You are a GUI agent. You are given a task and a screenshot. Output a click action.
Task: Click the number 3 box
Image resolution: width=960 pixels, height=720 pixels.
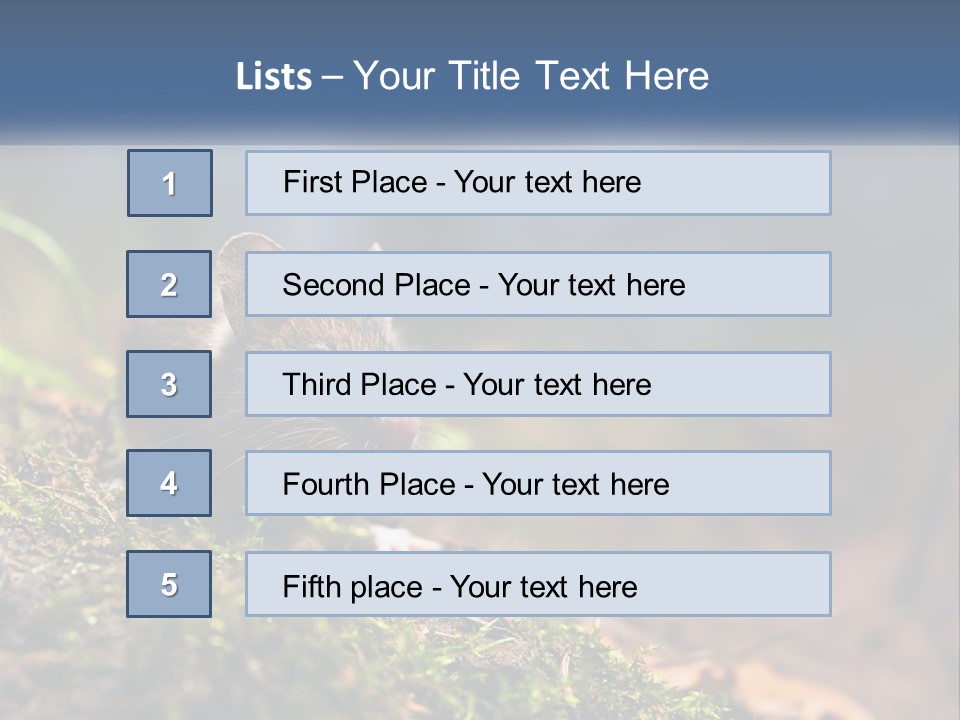click(x=169, y=384)
